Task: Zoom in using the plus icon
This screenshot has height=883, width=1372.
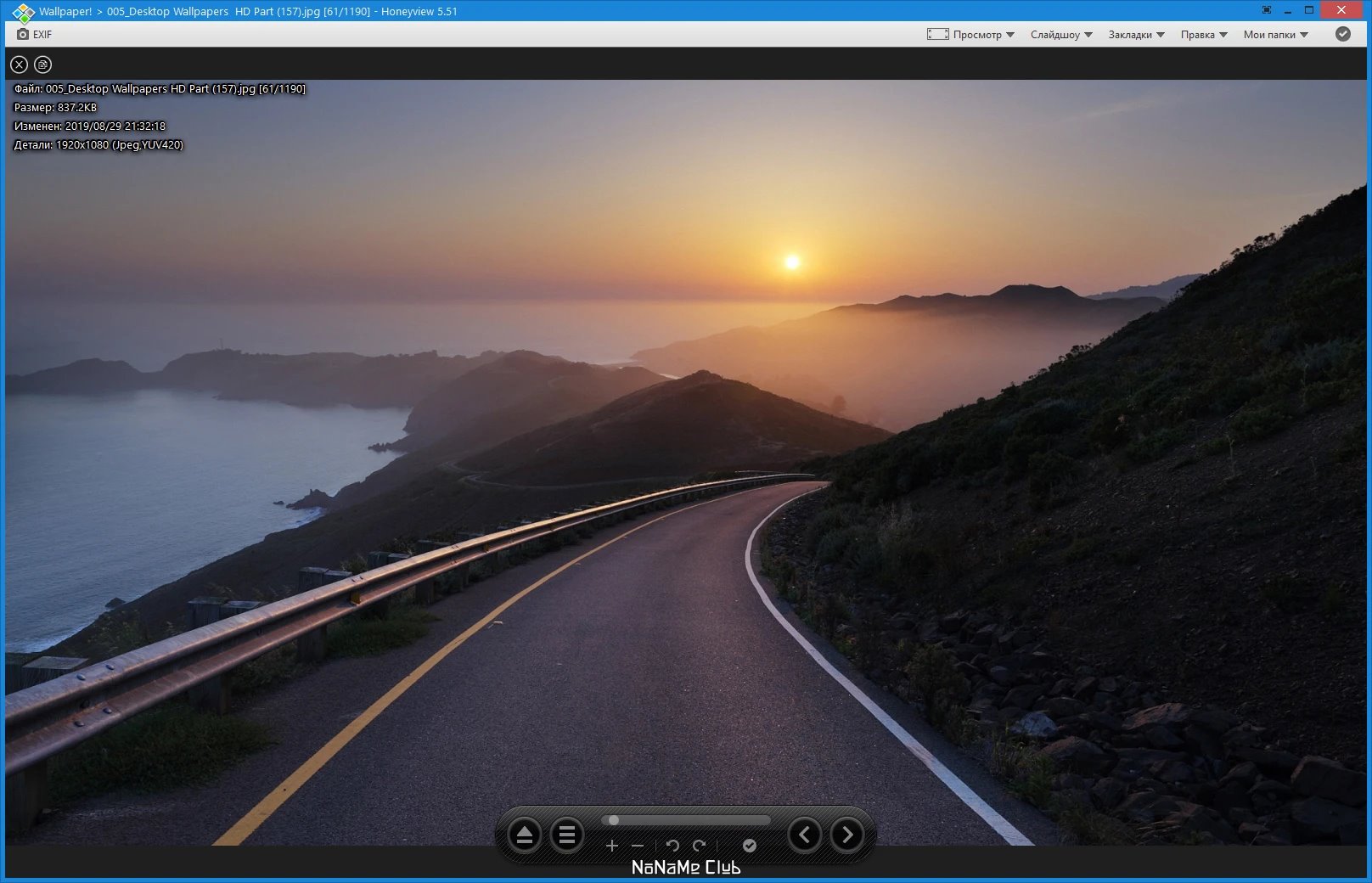Action: click(612, 846)
